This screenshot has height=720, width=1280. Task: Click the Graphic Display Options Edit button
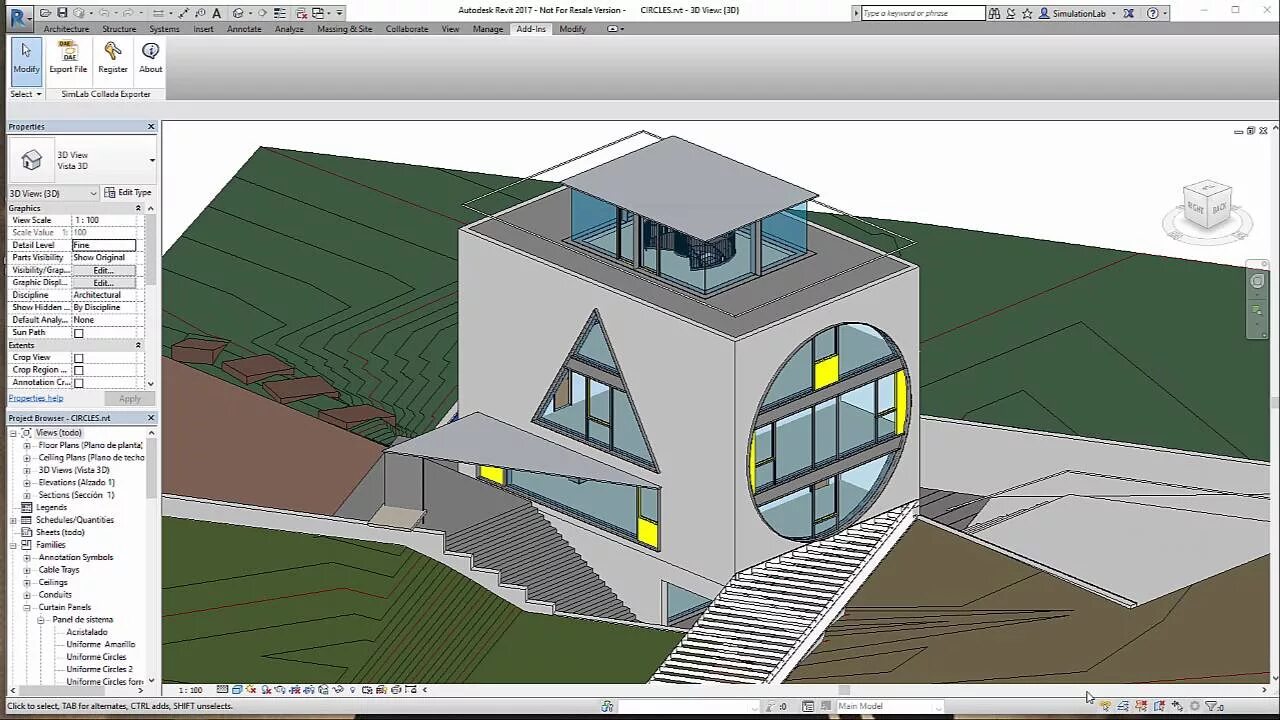(104, 283)
